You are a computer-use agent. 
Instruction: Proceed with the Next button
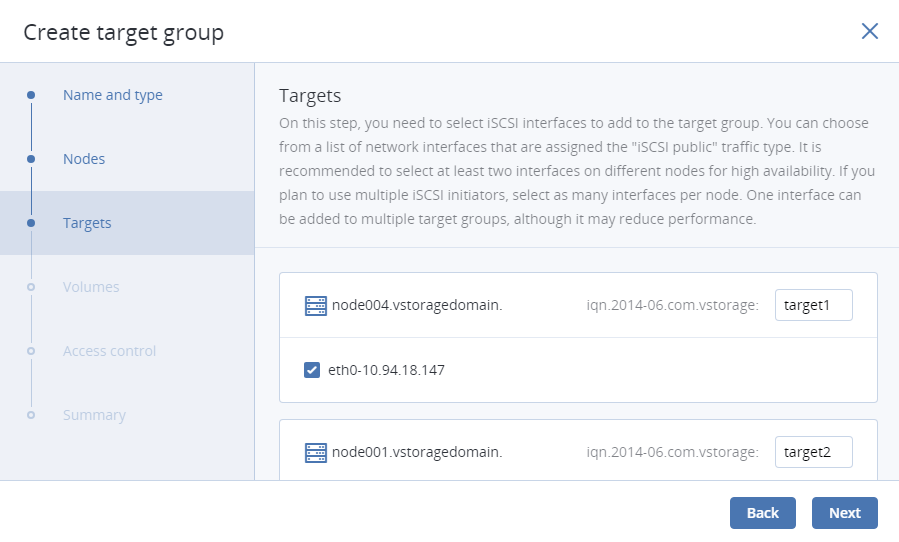[x=844, y=513]
